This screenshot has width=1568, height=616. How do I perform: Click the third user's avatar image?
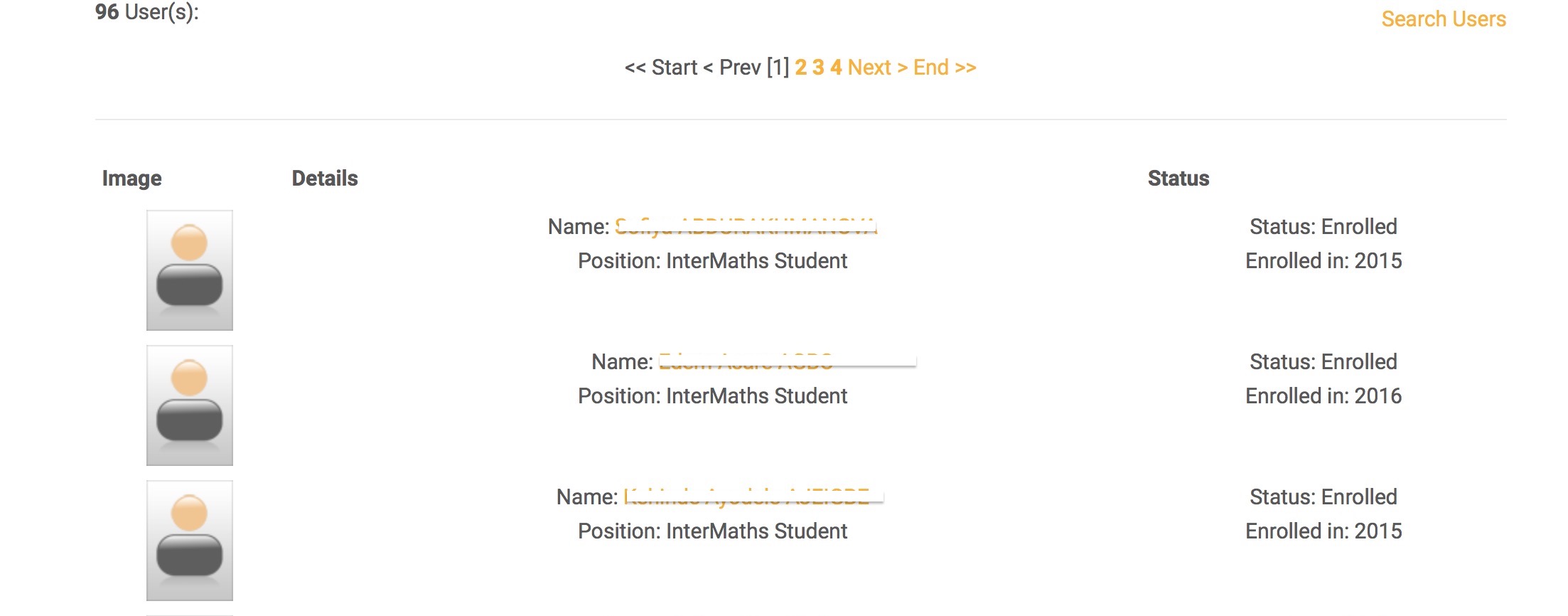pos(190,541)
